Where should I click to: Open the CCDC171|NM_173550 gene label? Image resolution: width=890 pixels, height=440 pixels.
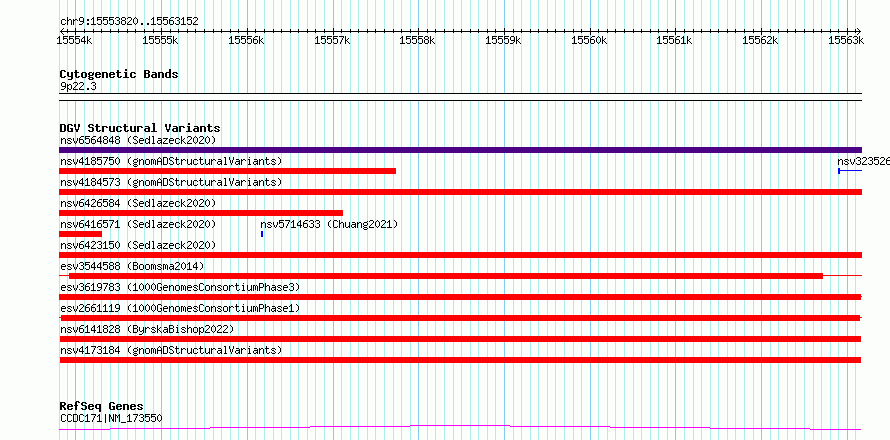(111, 418)
